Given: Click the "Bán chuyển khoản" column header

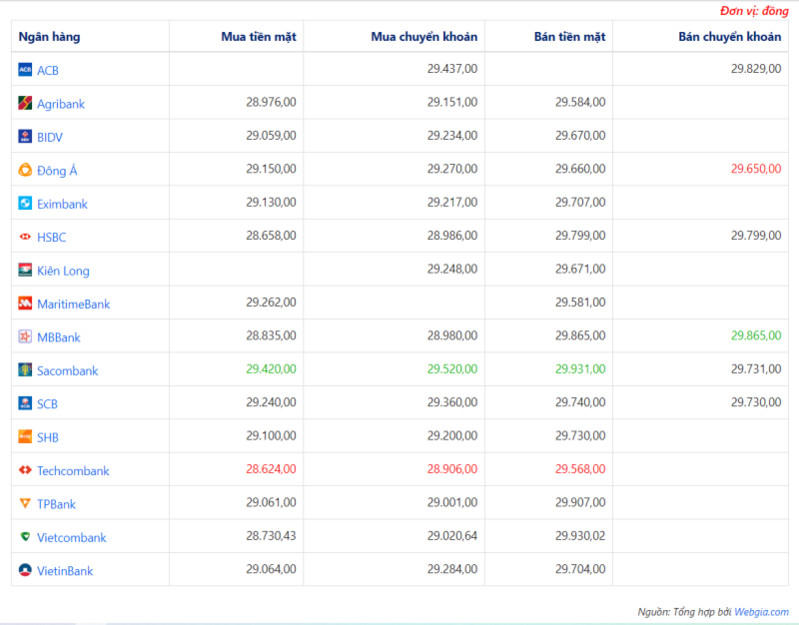Looking at the screenshot, I should click(x=729, y=37).
